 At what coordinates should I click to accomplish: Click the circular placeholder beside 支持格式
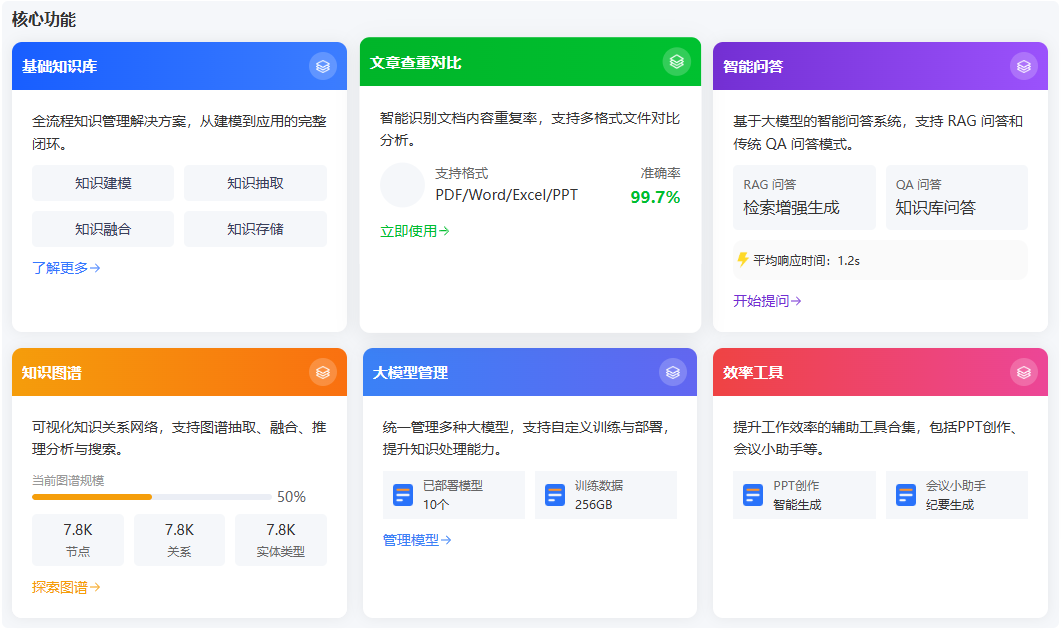pyautogui.click(x=402, y=185)
